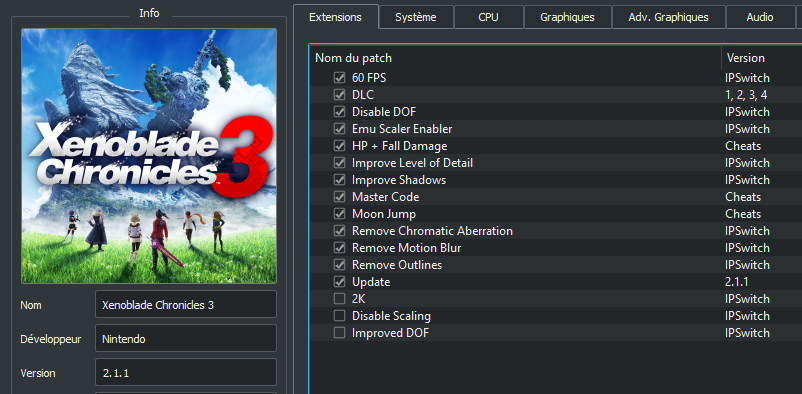Toggle Remove Outlines checkbox
Image resolution: width=802 pixels, height=394 pixels.
[339, 265]
